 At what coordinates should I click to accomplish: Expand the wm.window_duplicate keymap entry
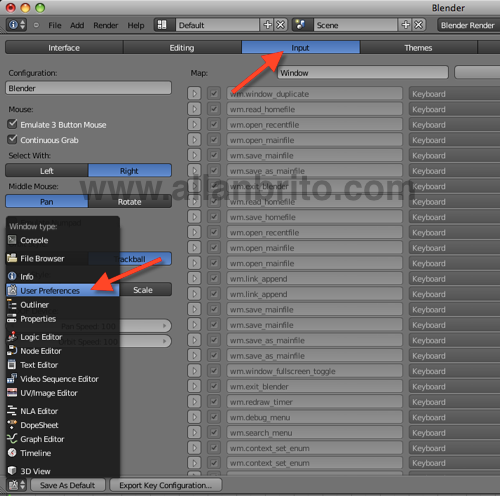(194, 94)
